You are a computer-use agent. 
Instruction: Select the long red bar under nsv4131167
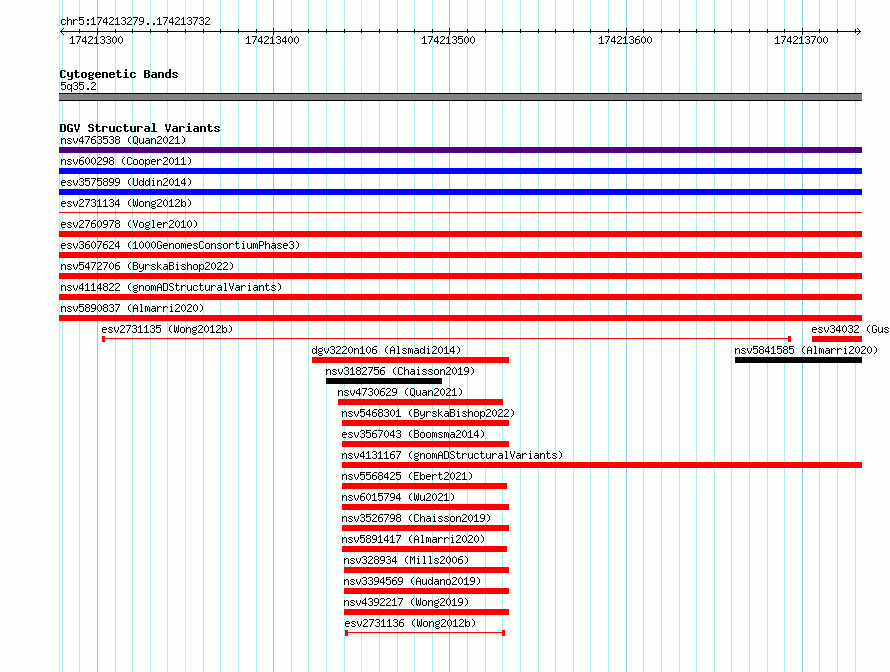coord(602,465)
